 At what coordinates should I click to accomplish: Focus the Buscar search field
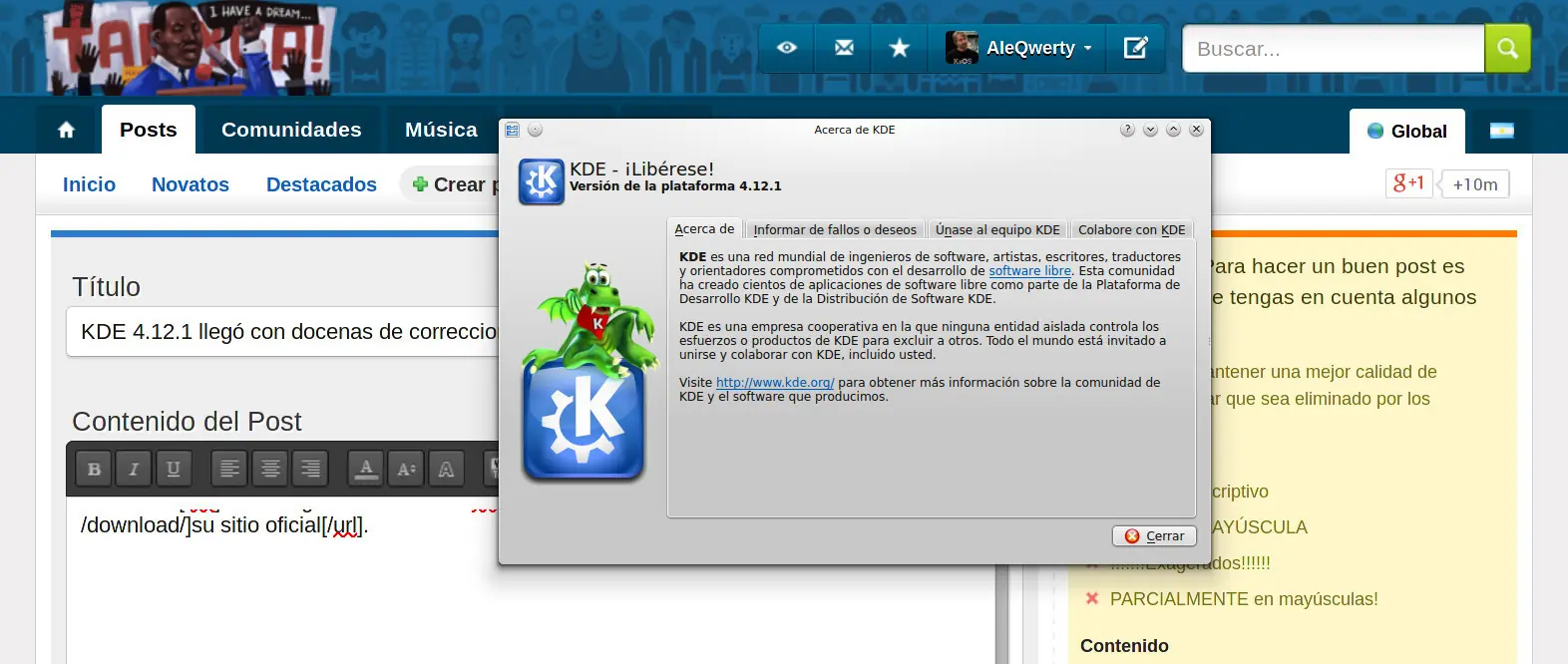pos(1334,49)
